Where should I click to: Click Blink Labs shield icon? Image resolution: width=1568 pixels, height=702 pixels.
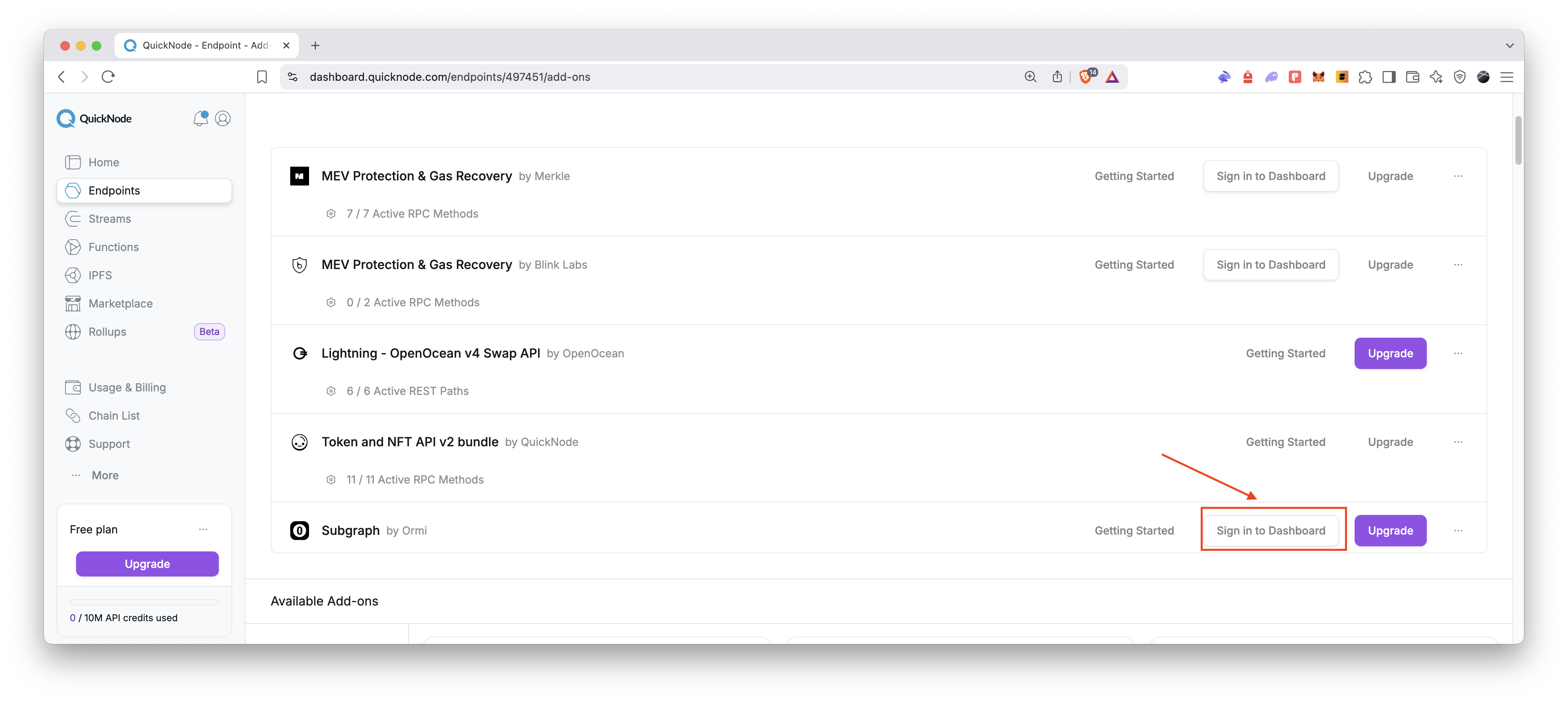point(300,265)
